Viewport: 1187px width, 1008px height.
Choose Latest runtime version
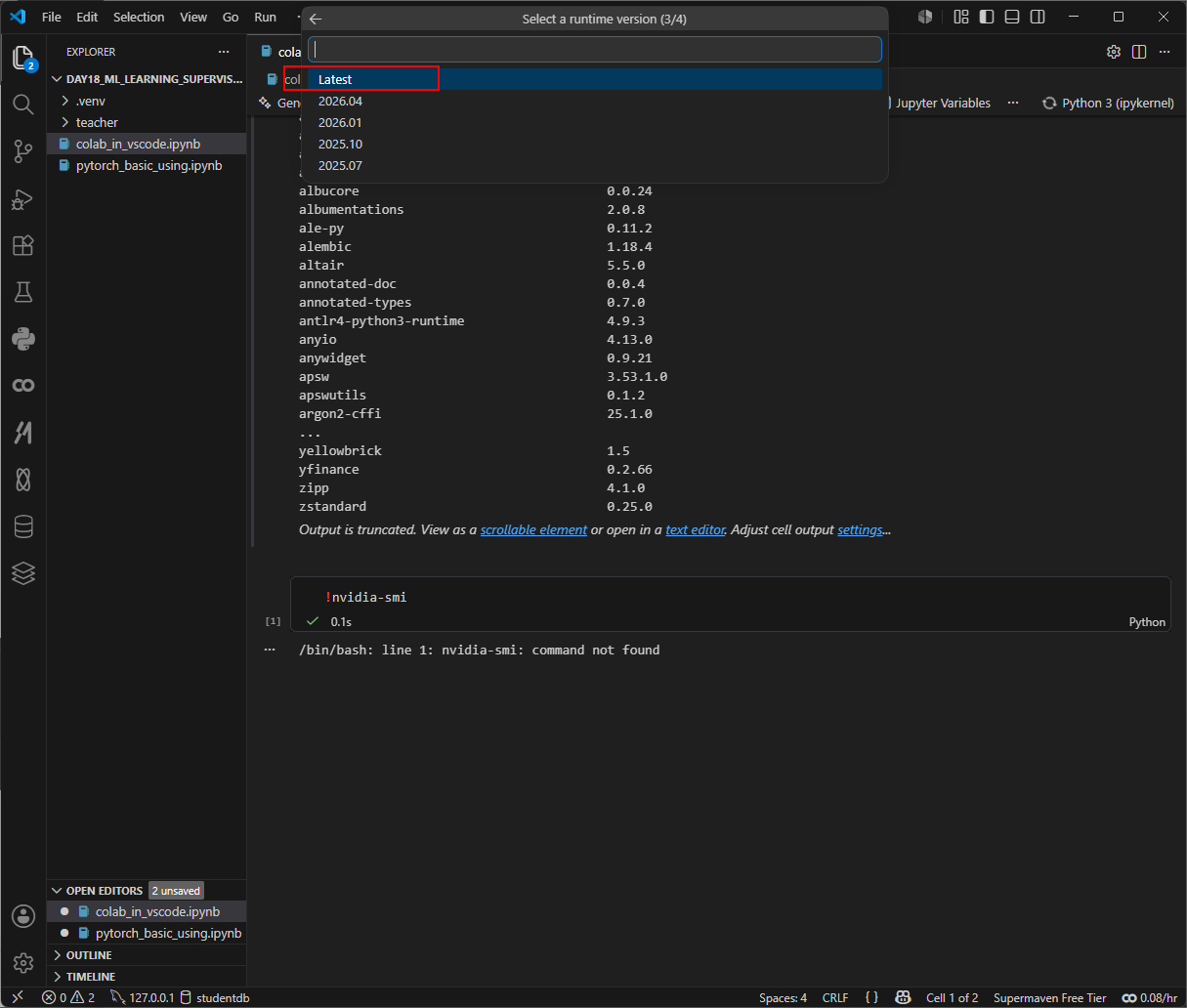pyautogui.click(x=595, y=79)
